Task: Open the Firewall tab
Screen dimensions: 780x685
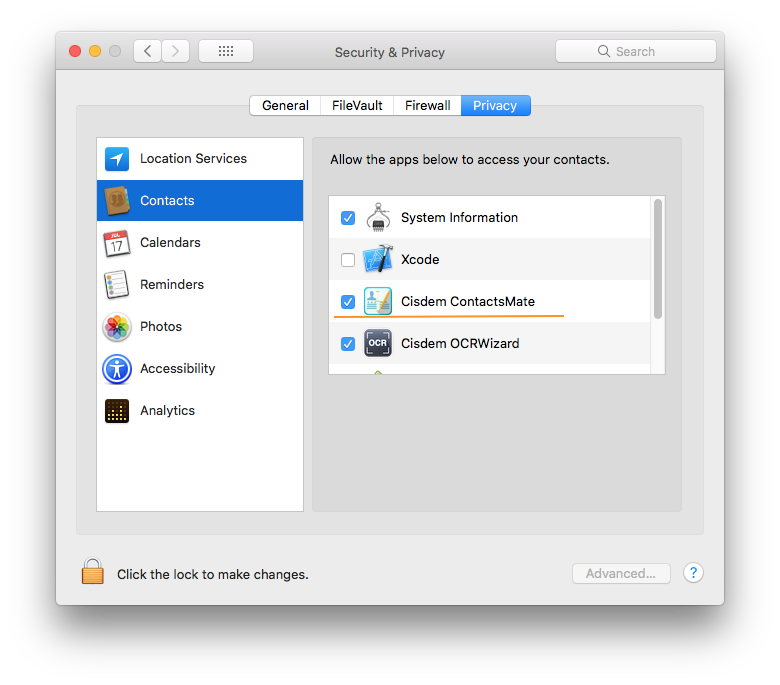Action: click(x=427, y=105)
